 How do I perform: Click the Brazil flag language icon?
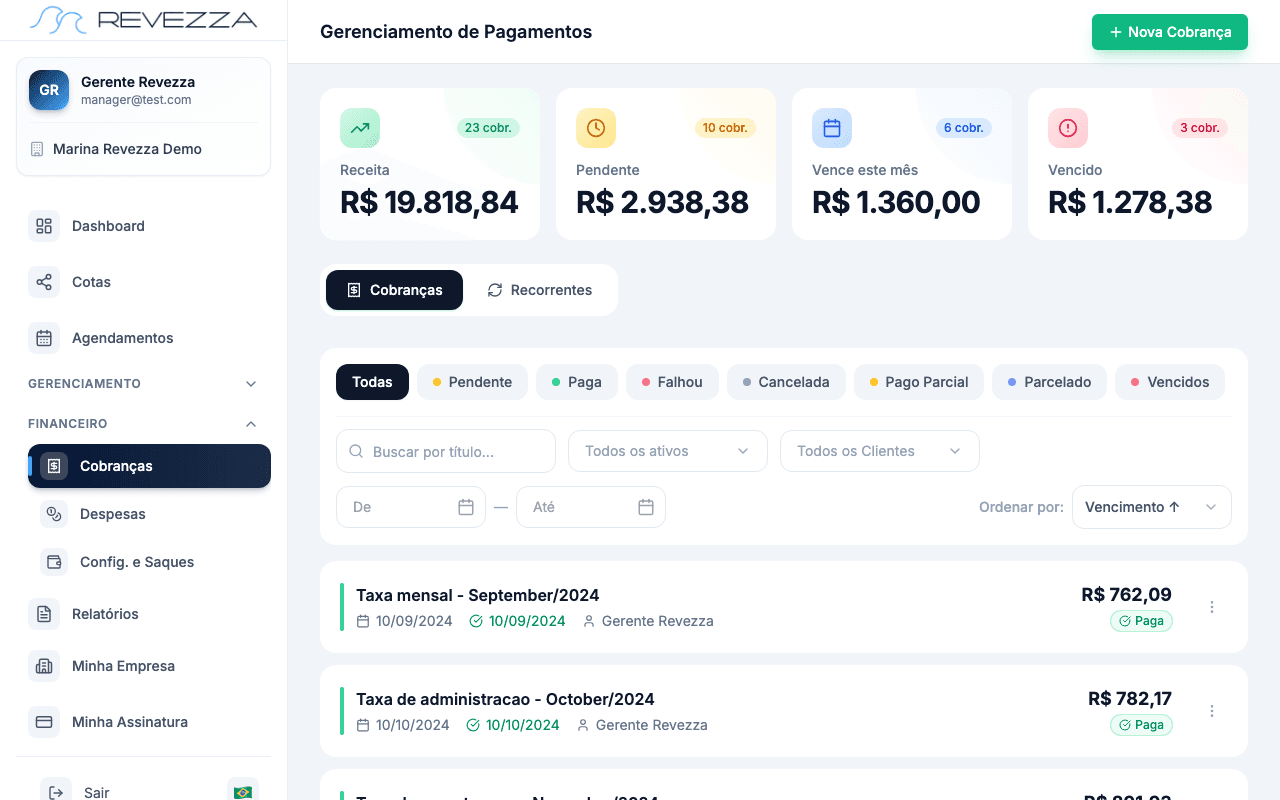242,792
